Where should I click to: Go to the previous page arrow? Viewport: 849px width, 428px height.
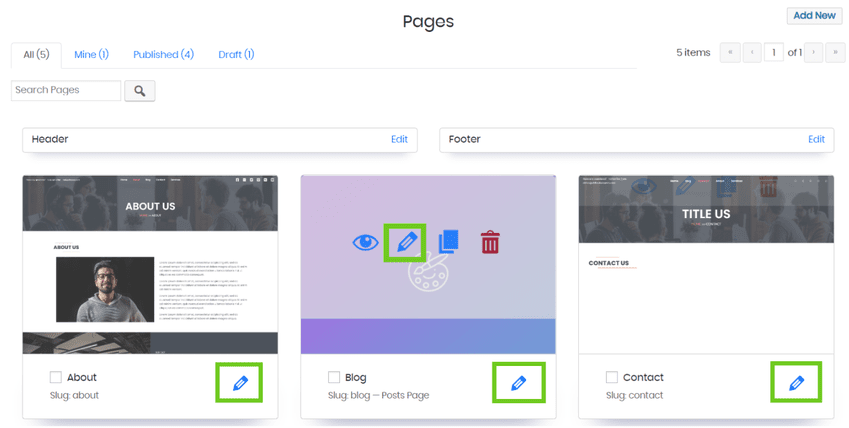pos(751,53)
